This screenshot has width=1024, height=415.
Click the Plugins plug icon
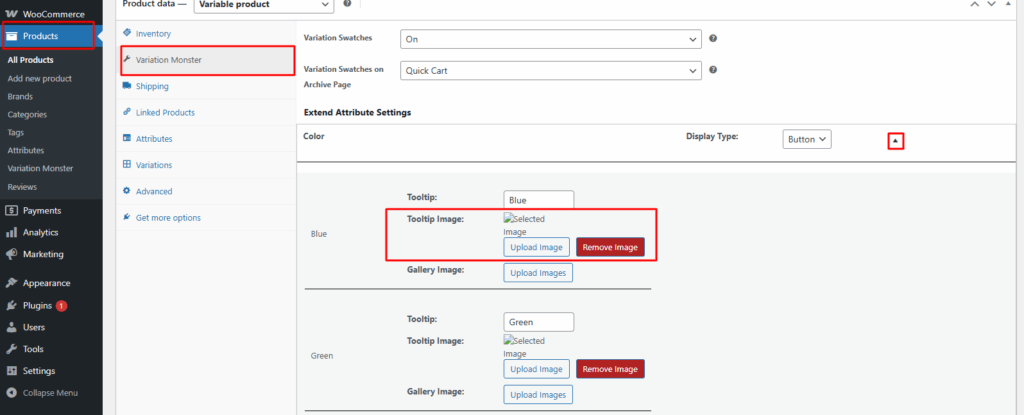11,305
